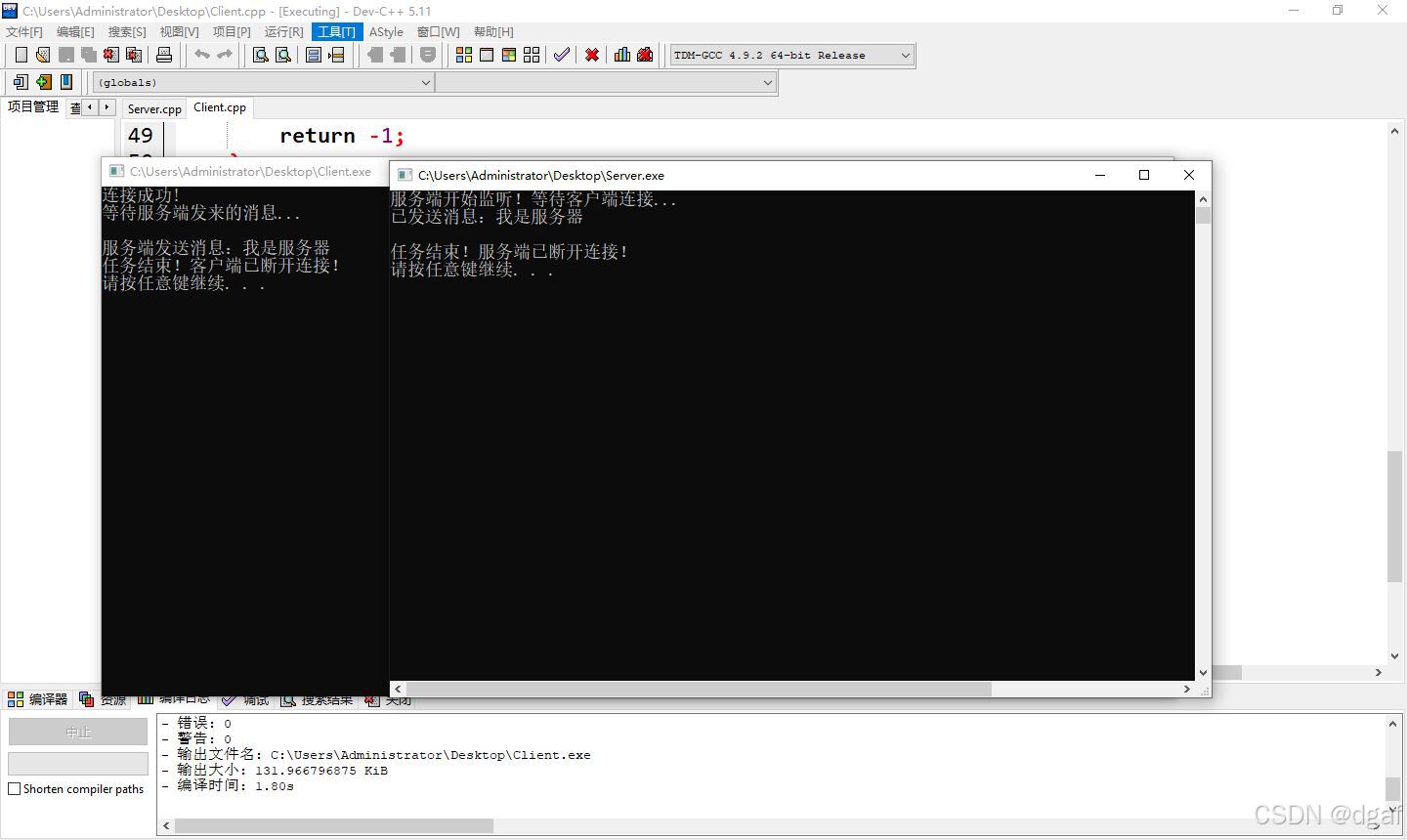Click the Save All toolbar icon
1407x840 pixels.
(89, 55)
